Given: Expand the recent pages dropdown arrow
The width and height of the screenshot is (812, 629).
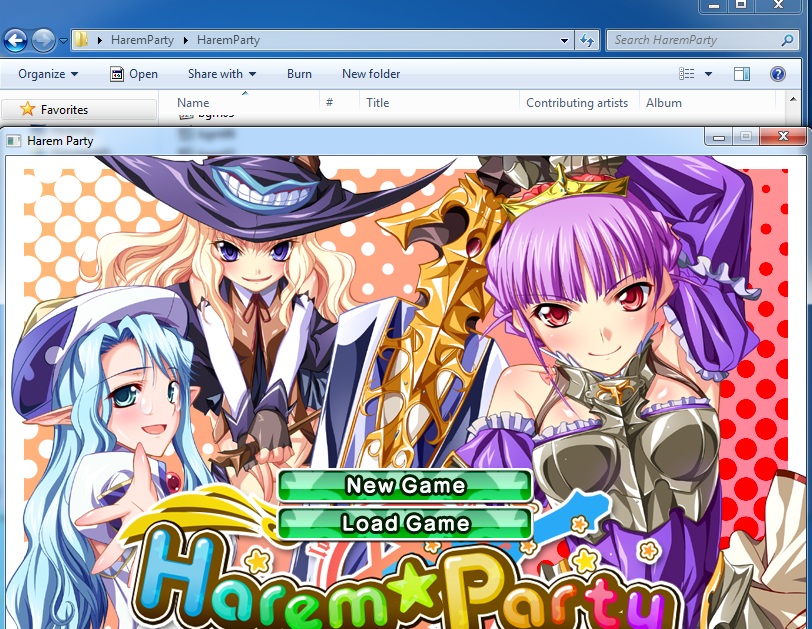Looking at the screenshot, I should pyautogui.click(x=63, y=41).
